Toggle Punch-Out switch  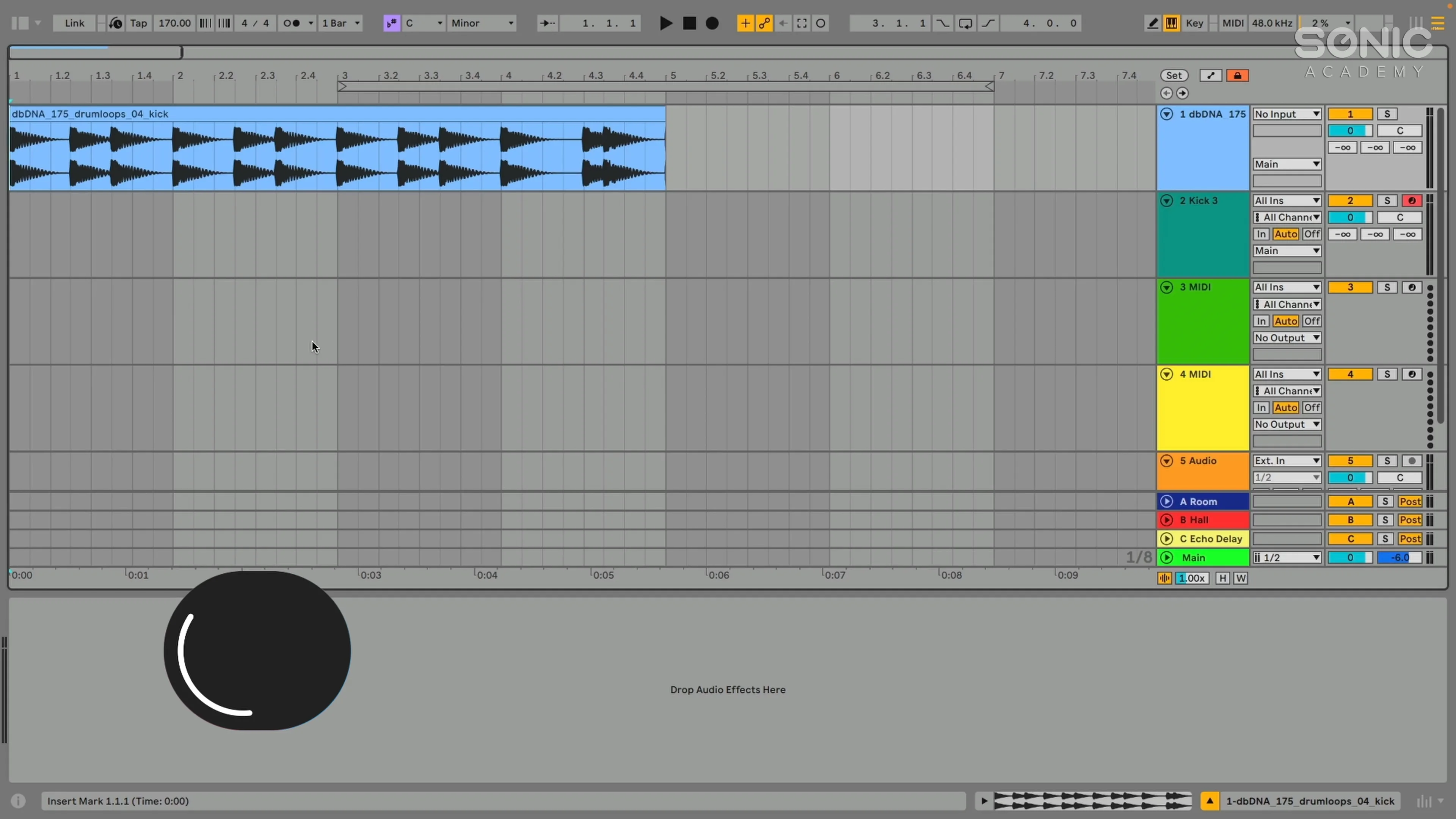pos(987,23)
